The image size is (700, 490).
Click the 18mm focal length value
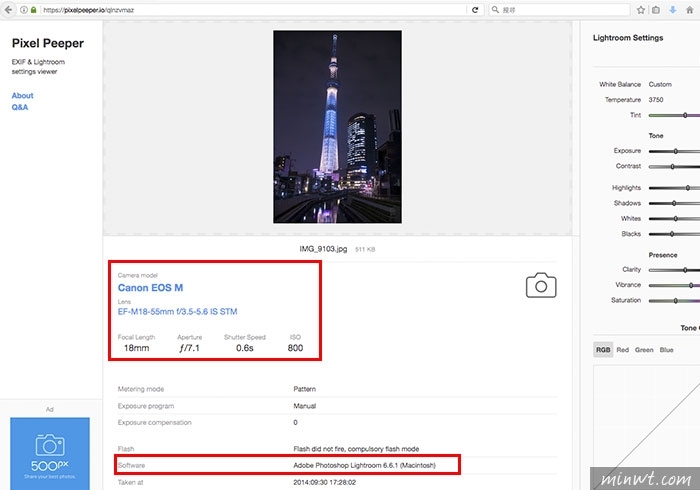pos(137,348)
